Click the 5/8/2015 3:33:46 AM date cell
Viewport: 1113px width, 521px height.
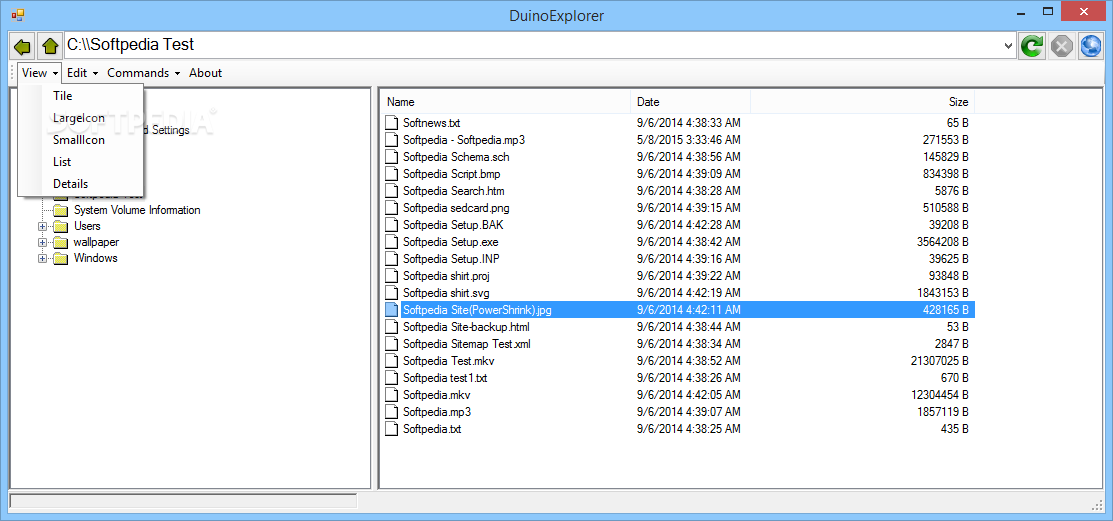[x=689, y=140]
